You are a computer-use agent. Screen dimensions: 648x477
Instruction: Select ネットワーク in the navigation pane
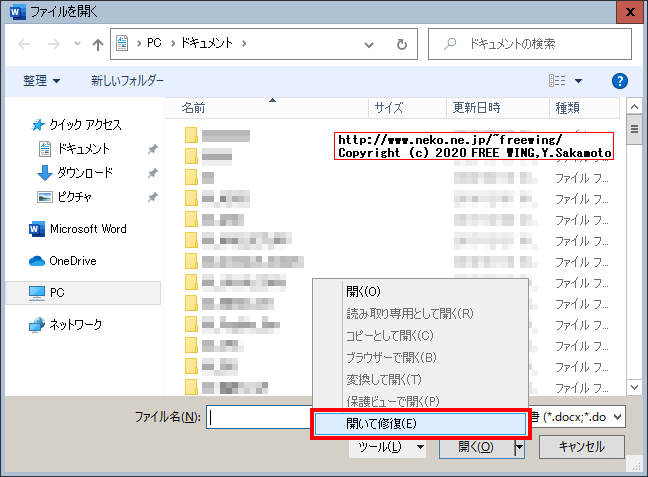(75, 324)
